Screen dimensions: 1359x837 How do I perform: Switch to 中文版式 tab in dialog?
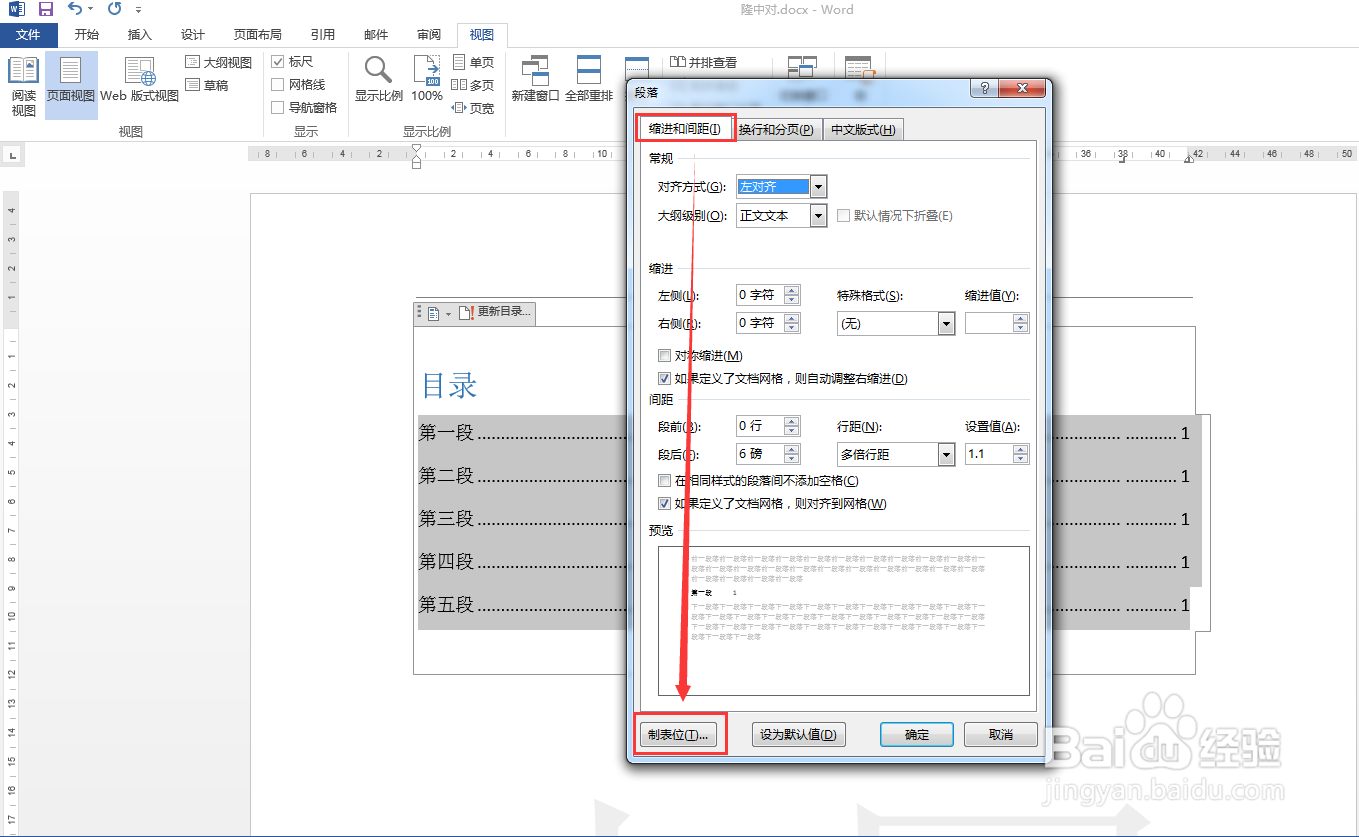coord(863,130)
